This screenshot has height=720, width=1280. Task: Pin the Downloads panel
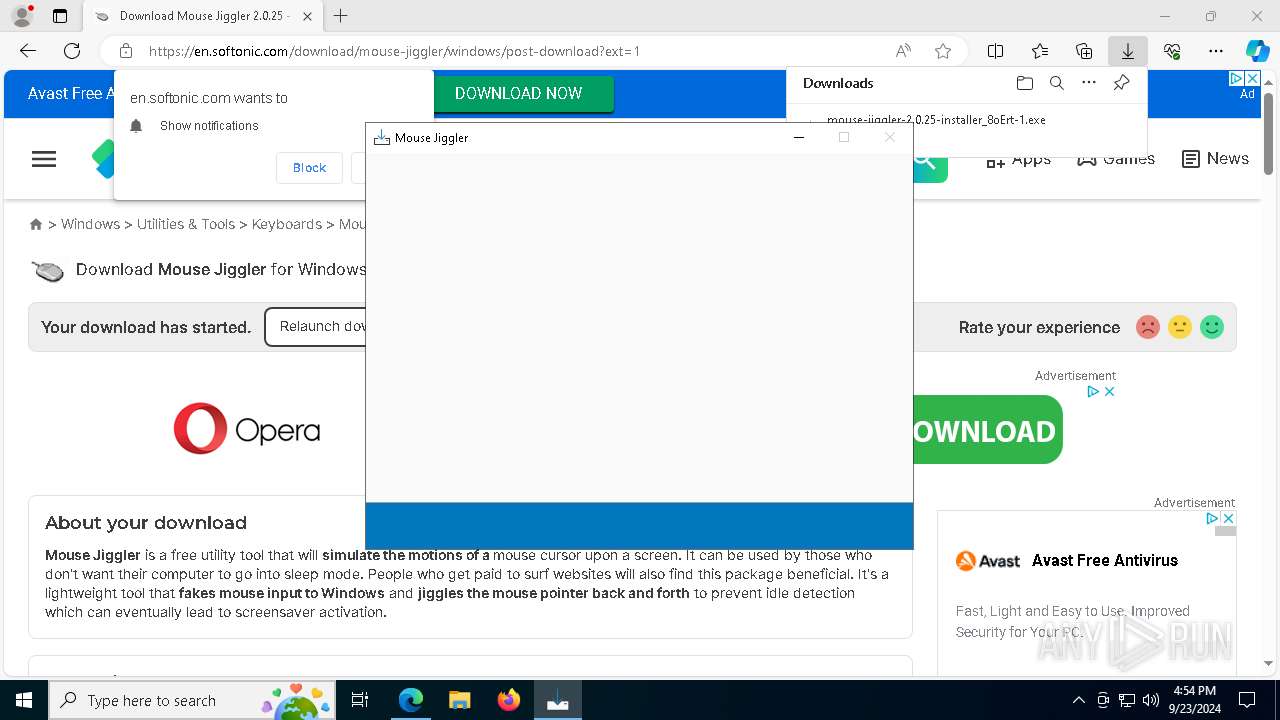point(1122,83)
